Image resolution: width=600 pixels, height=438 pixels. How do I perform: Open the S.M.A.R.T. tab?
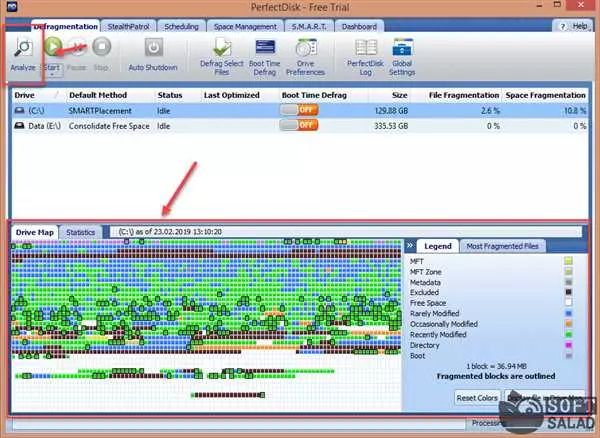tap(309, 26)
